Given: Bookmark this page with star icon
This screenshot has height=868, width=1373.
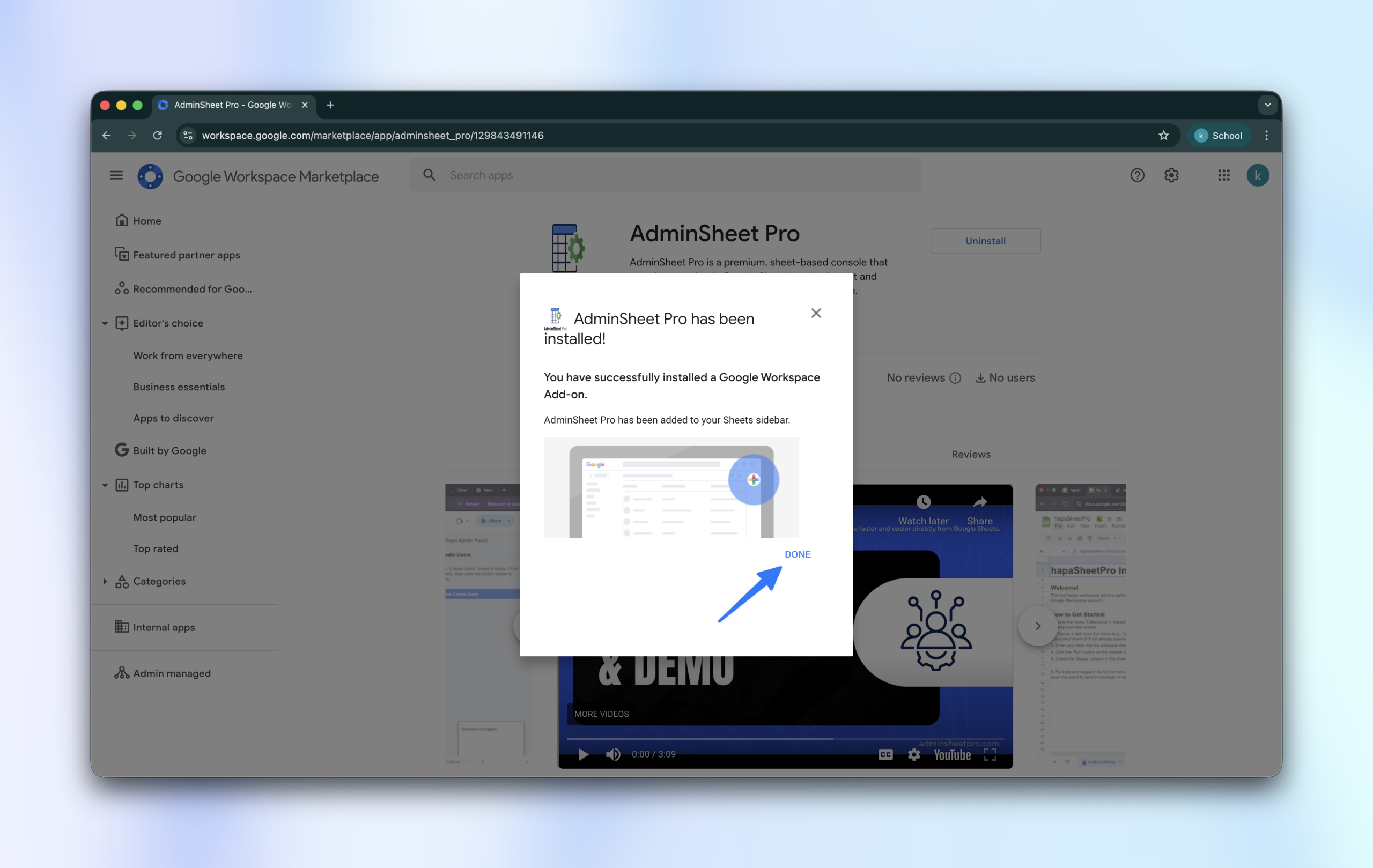Looking at the screenshot, I should (x=1163, y=136).
